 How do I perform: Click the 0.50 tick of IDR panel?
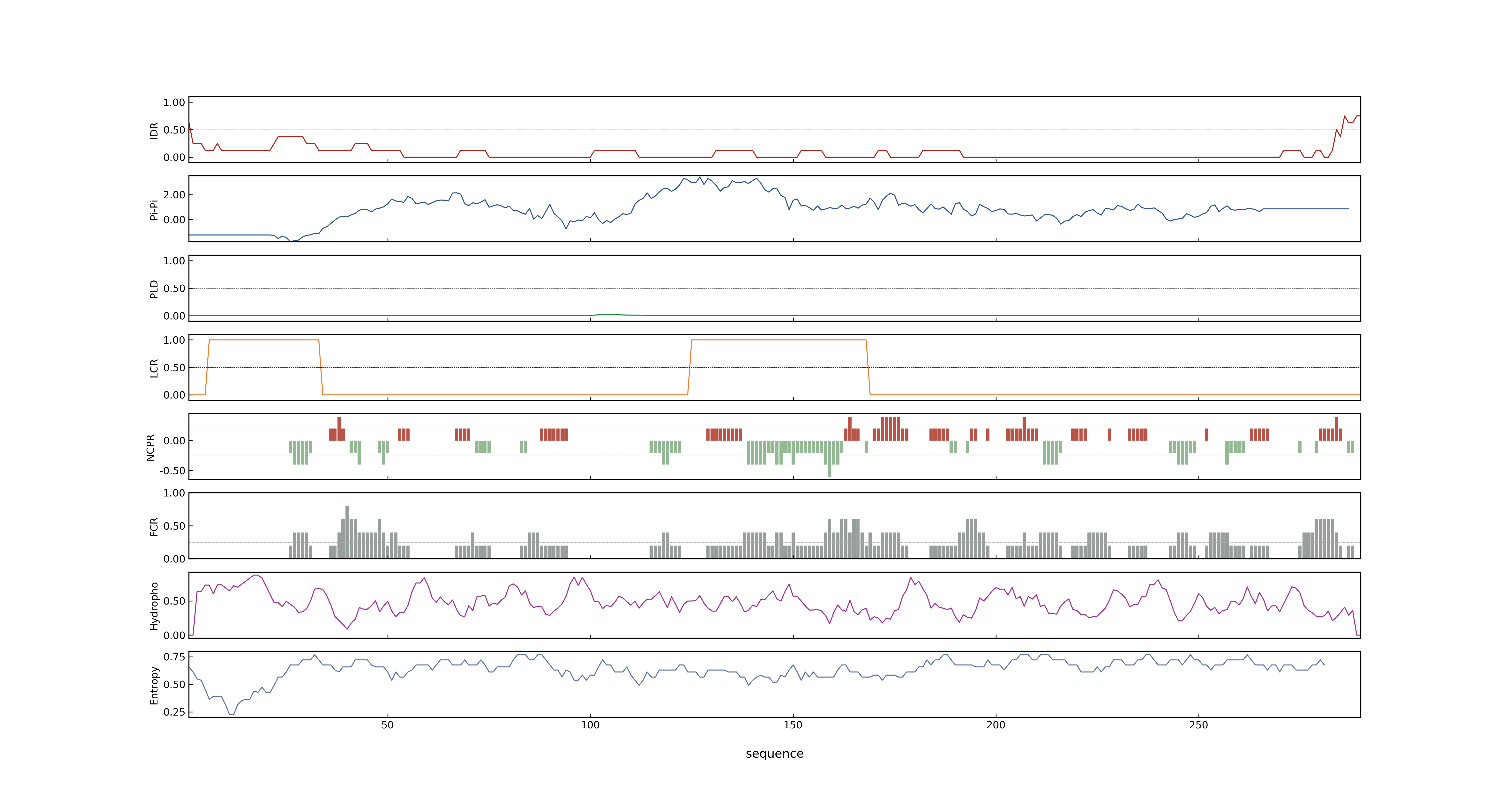(174, 130)
